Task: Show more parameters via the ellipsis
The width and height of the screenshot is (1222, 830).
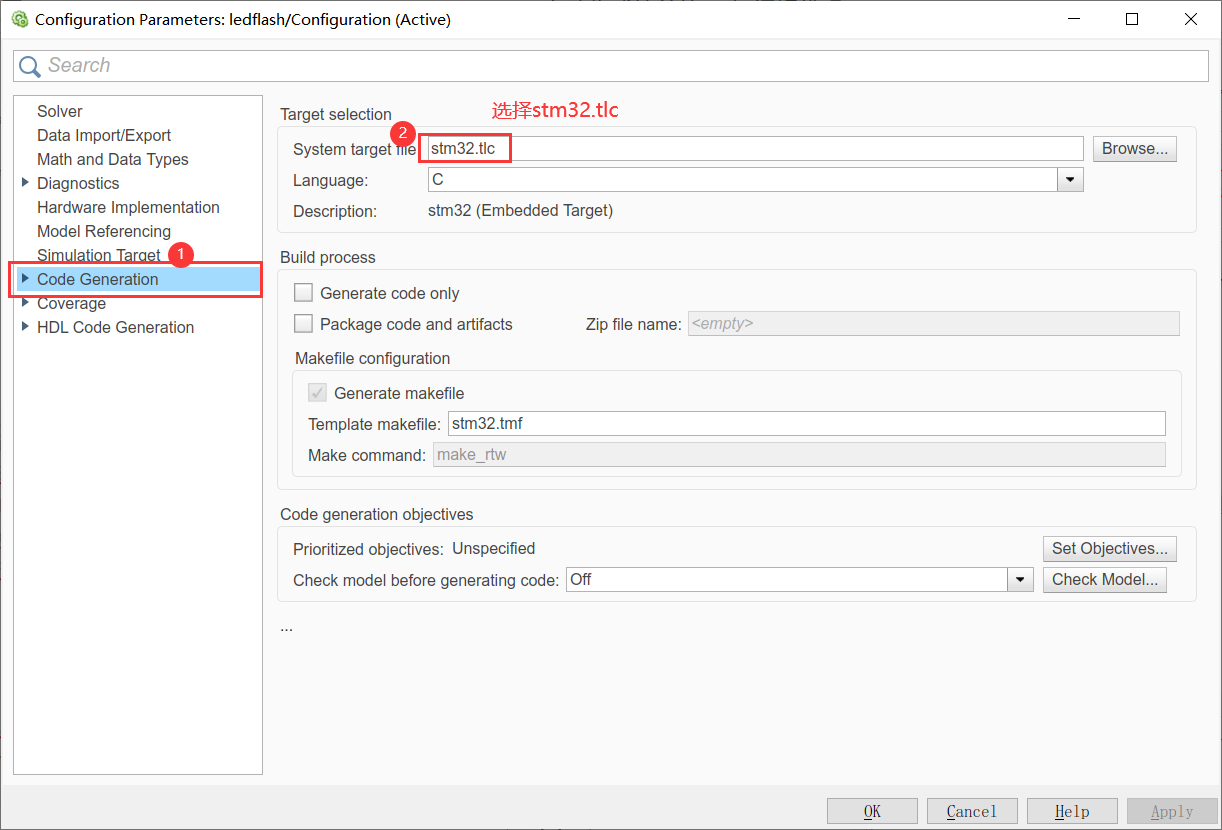Action: pyautogui.click(x=286, y=628)
